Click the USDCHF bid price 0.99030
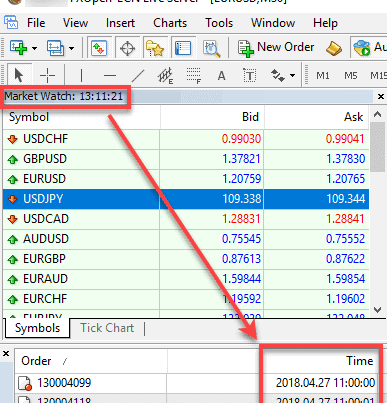 point(241,139)
